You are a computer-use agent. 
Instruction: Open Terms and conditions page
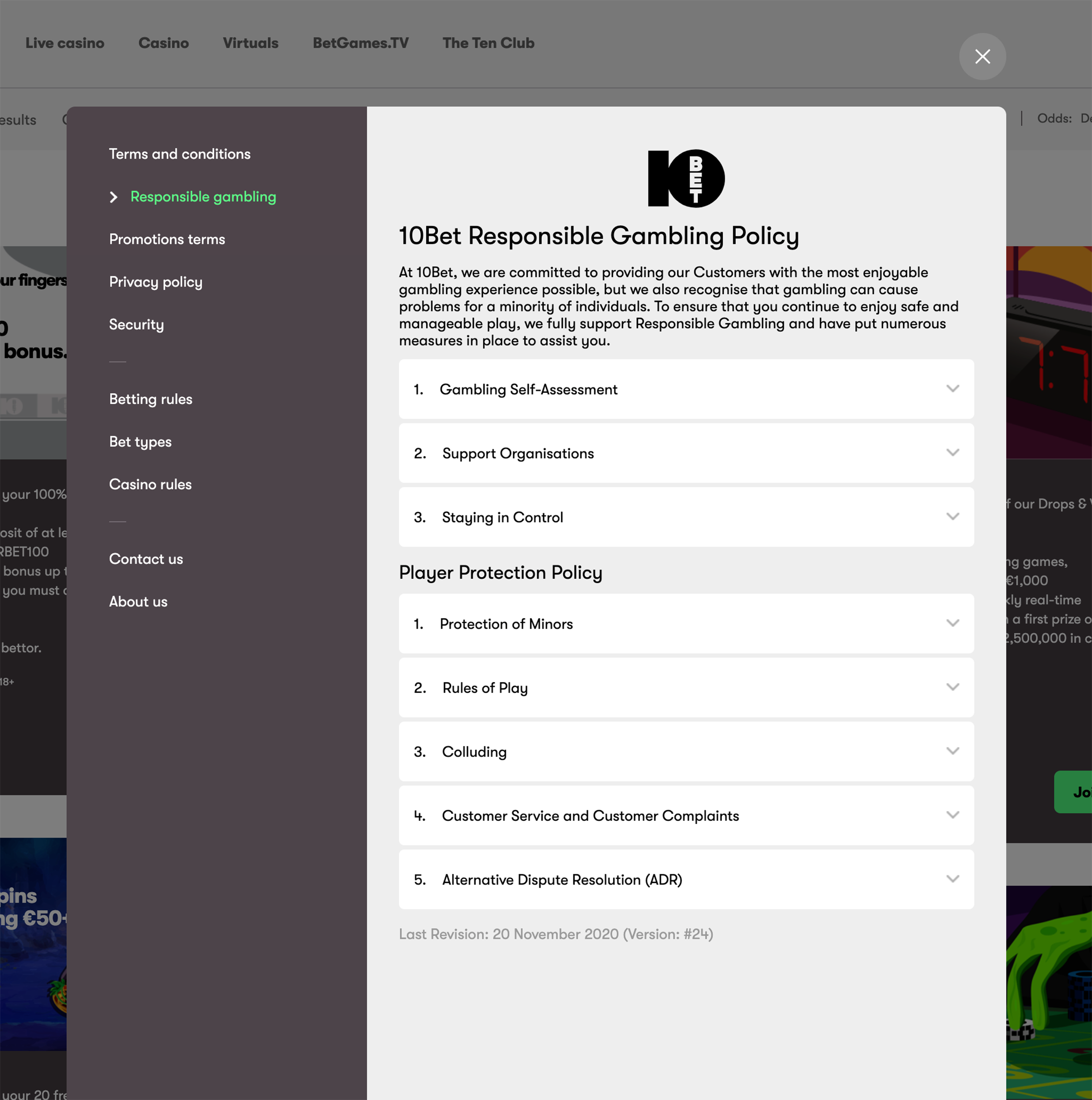180,154
